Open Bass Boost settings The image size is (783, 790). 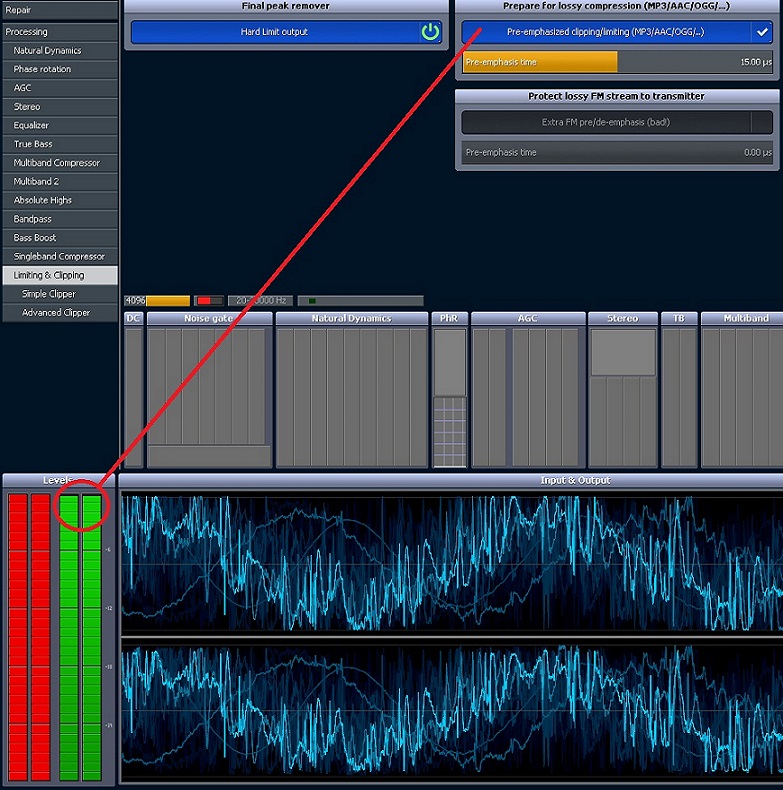coord(60,237)
